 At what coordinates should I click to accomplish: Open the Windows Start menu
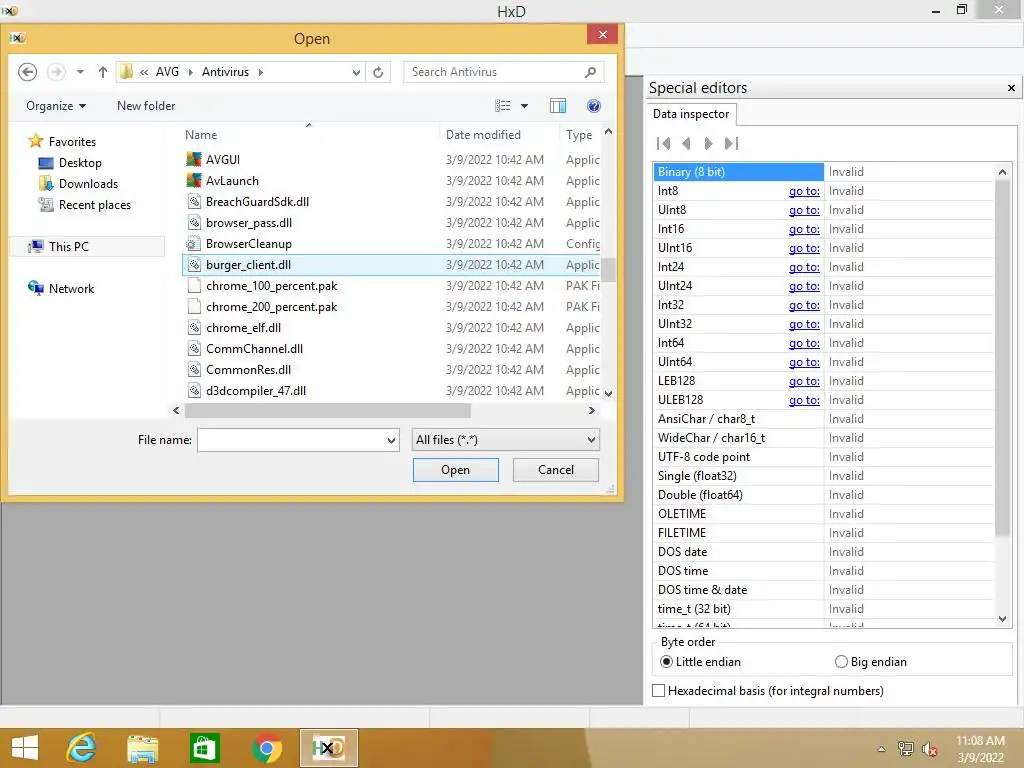click(25, 748)
